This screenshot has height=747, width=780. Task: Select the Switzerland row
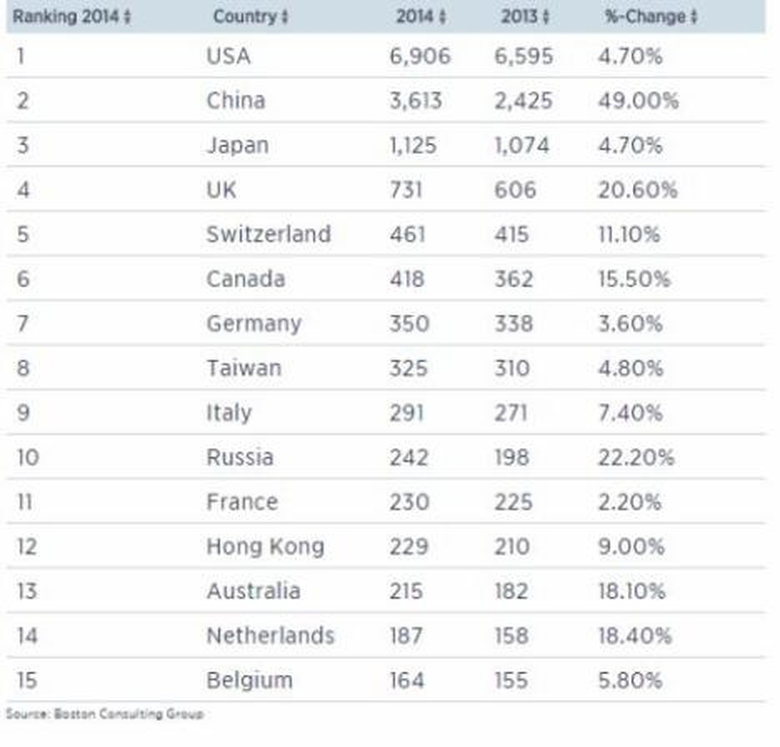pos(268,234)
